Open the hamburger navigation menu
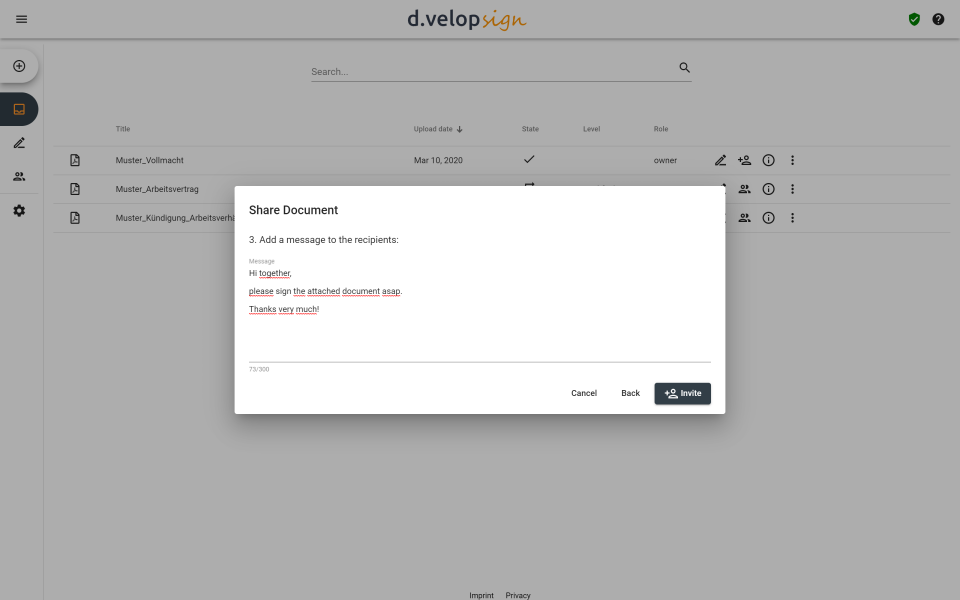This screenshot has width=960, height=600. 21,19
